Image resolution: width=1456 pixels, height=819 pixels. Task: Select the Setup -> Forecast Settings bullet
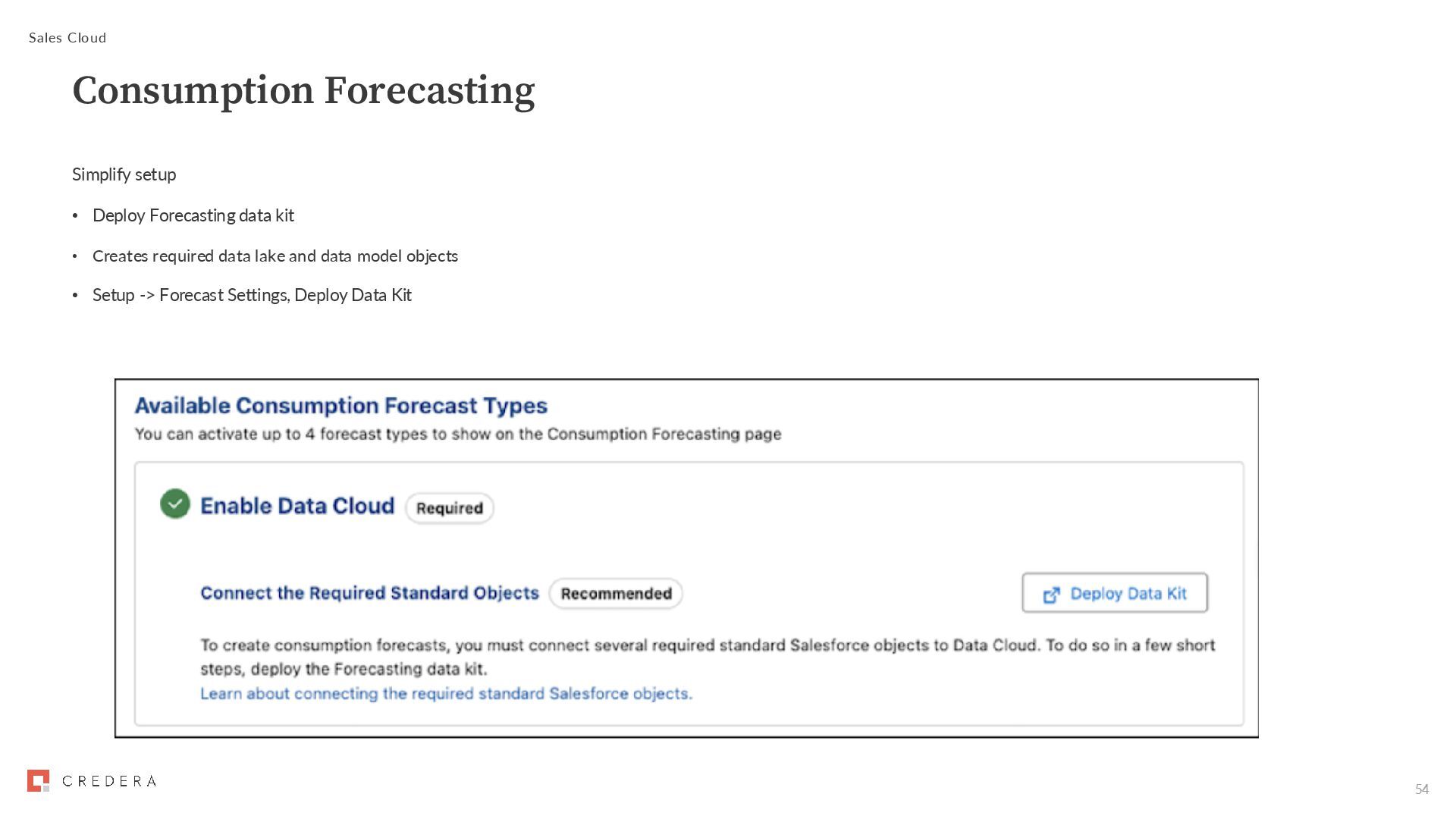252,295
